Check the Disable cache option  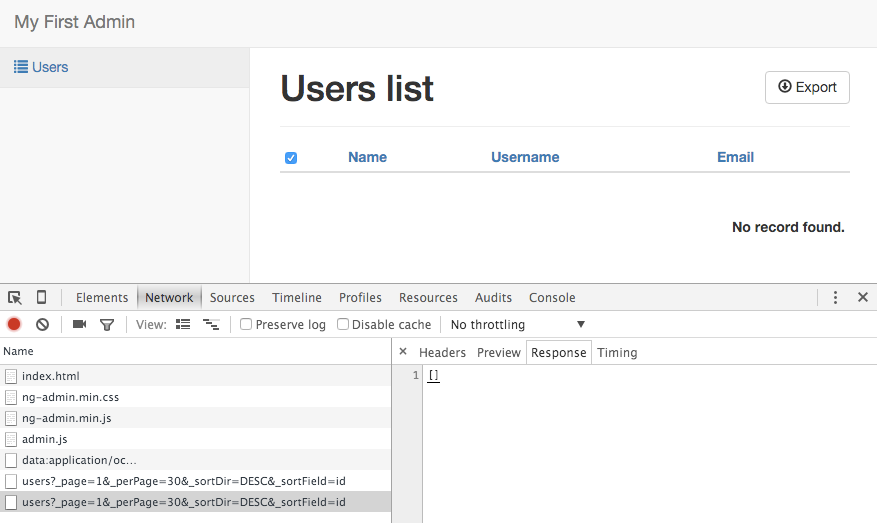click(x=343, y=324)
